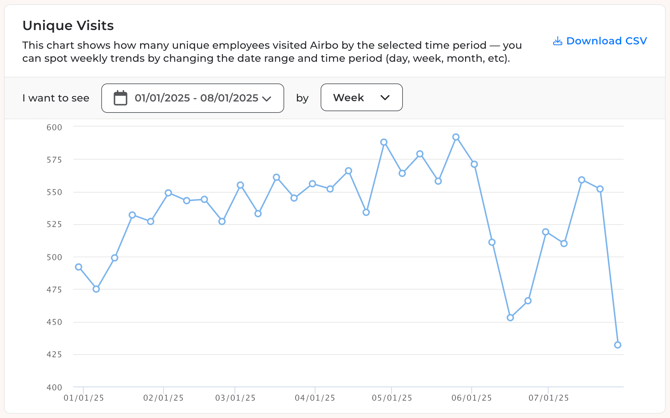The height and width of the screenshot is (418, 670).
Task: Click the last data point near 432
Action: click(618, 345)
